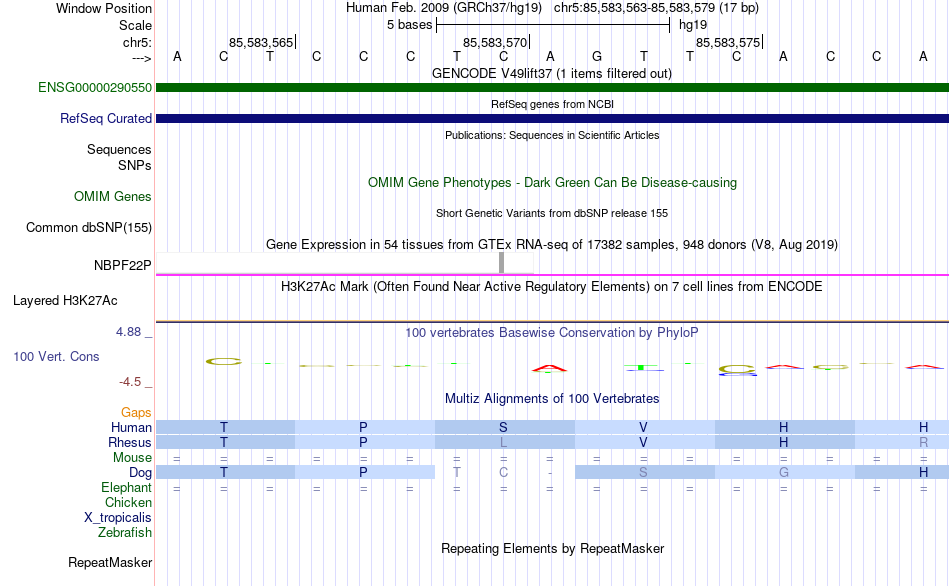Select the Human alignment row label
This screenshot has width=950, height=586.
(x=131, y=427)
